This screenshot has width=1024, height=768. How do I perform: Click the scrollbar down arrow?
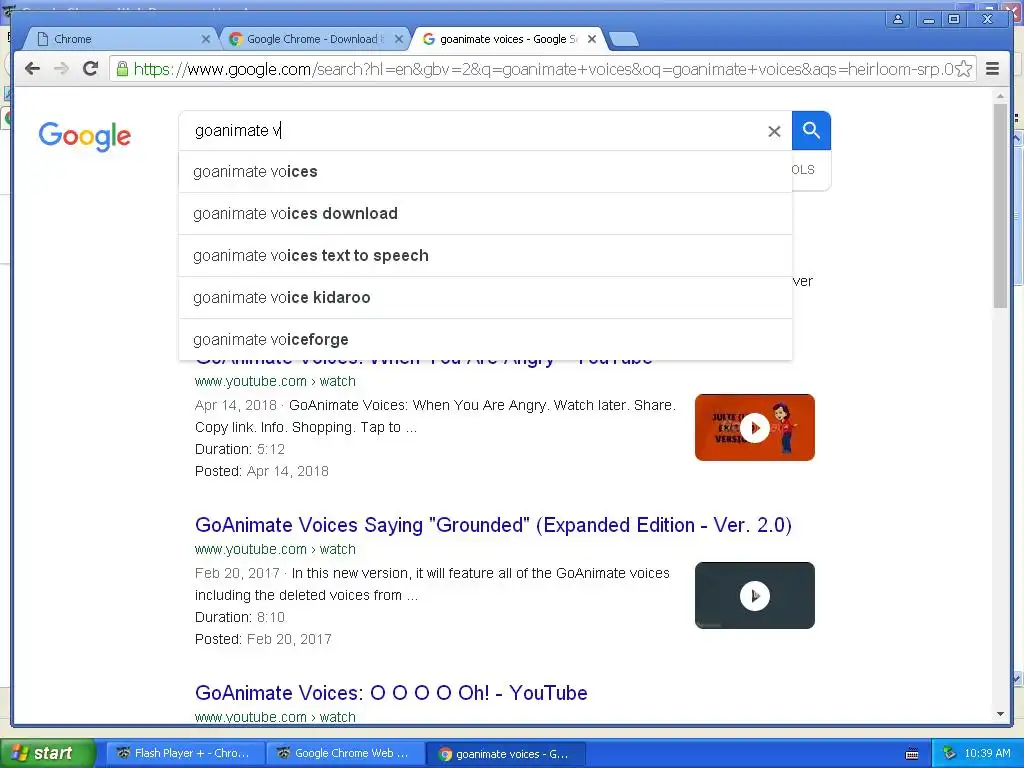click(1000, 714)
